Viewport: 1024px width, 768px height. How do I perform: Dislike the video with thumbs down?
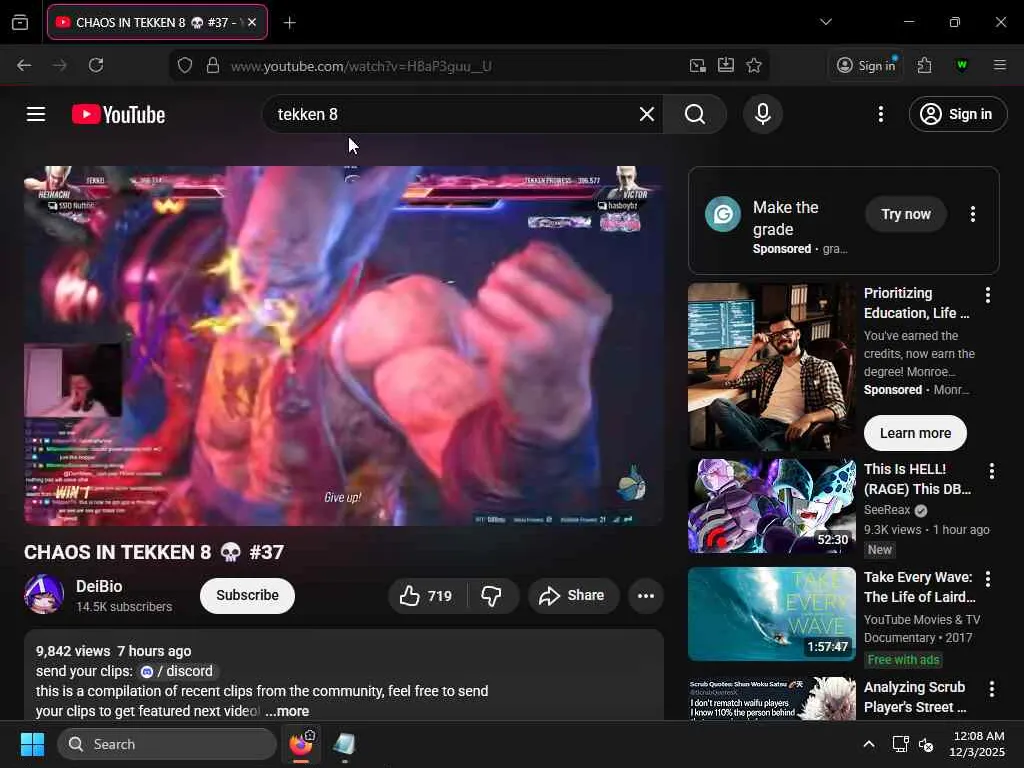[x=492, y=596]
